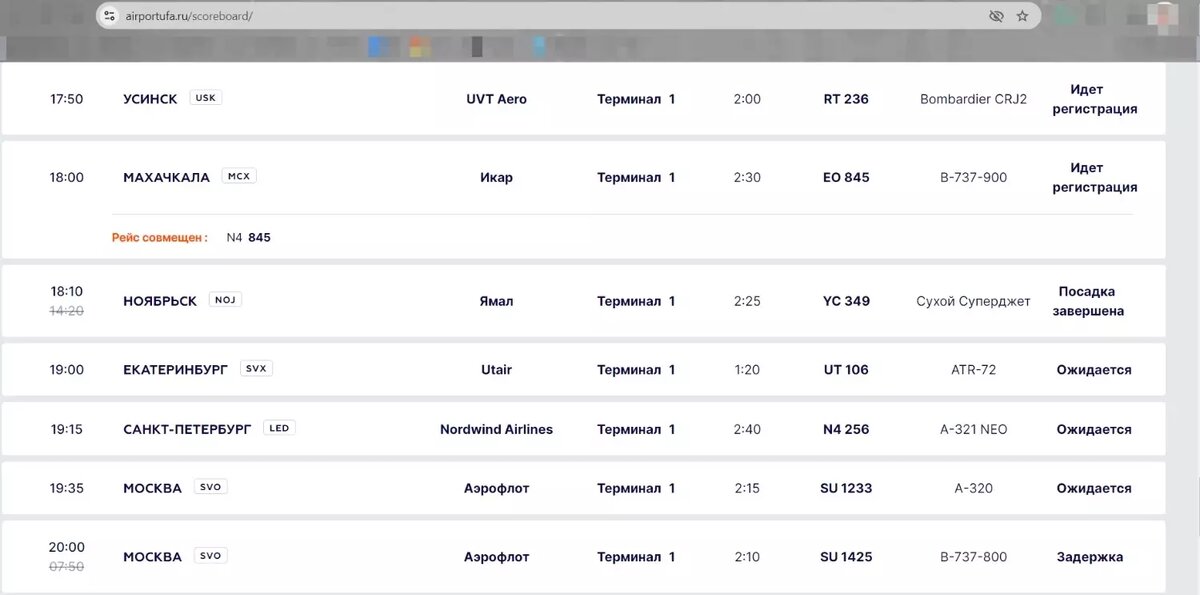Bookmark this page with the star icon

(x=1022, y=16)
